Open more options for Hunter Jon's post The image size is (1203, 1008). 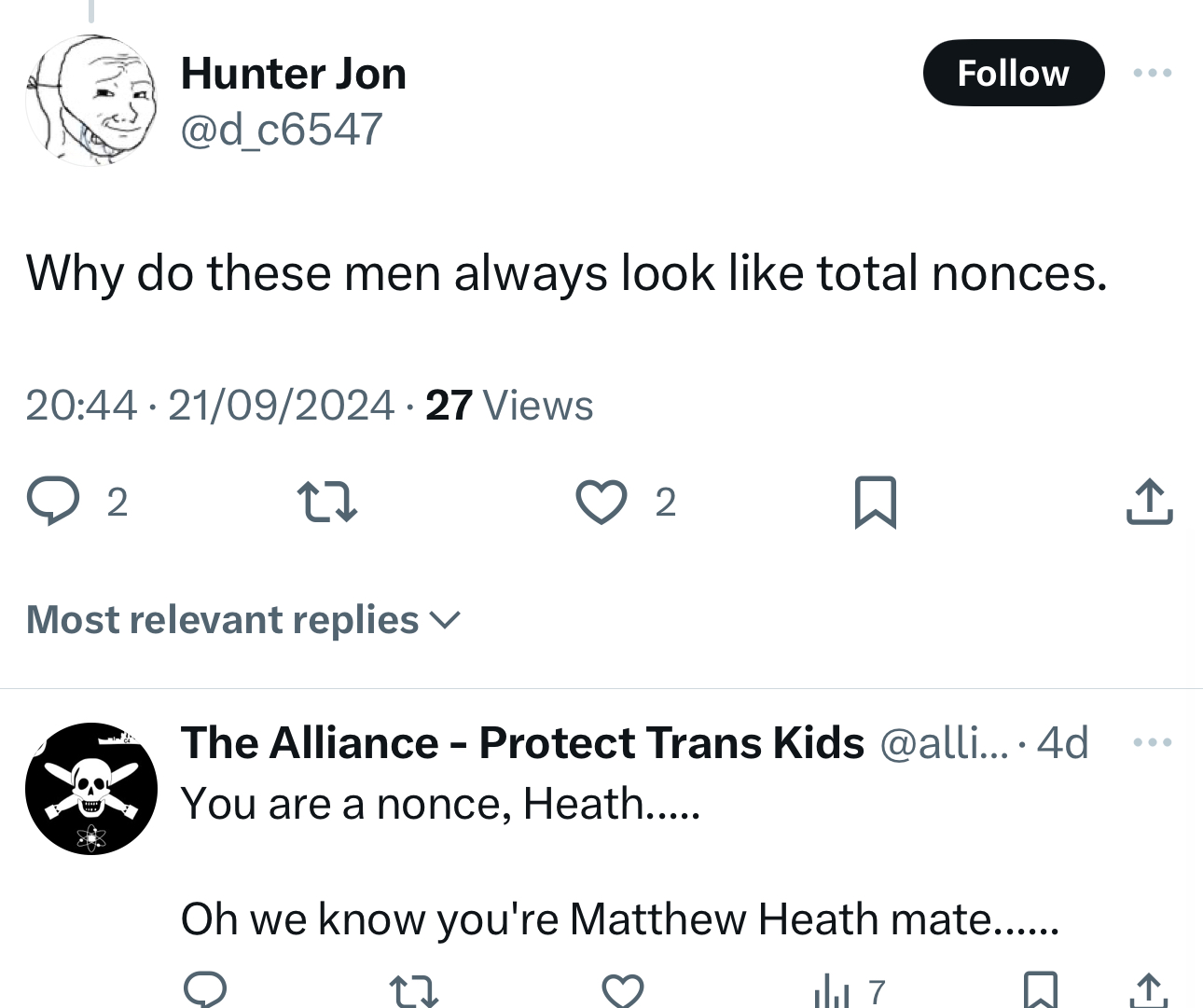pos(1153,73)
